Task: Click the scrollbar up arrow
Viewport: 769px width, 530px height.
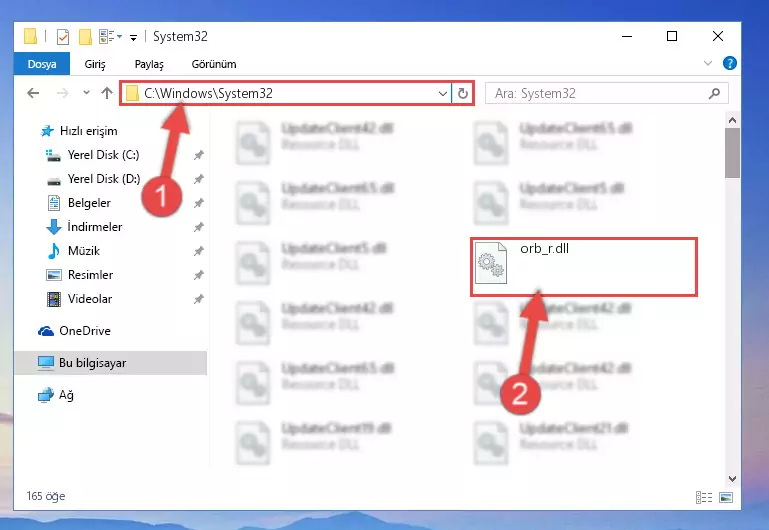Action: (x=732, y=120)
